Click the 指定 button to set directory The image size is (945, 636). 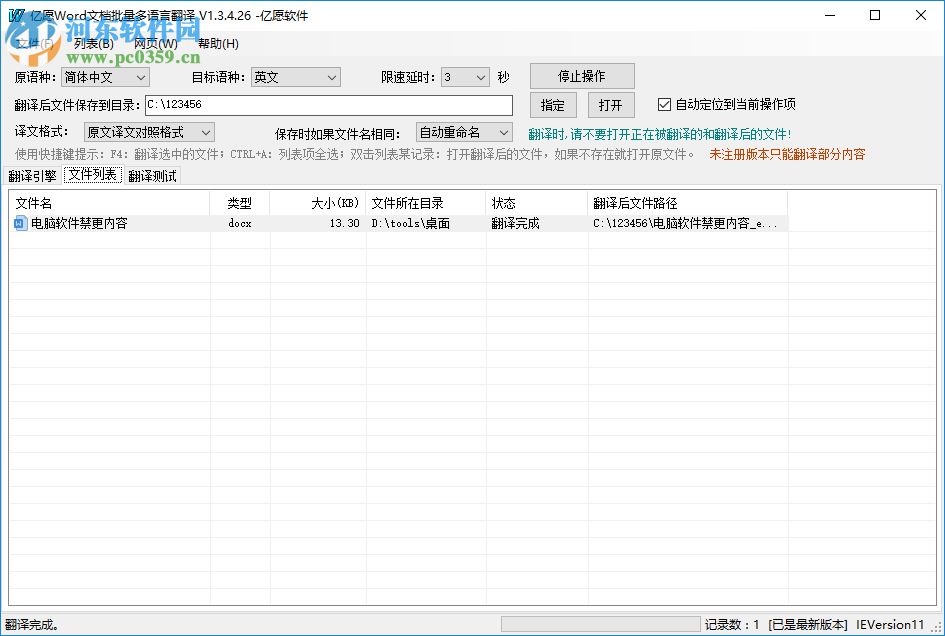click(552, 104)
